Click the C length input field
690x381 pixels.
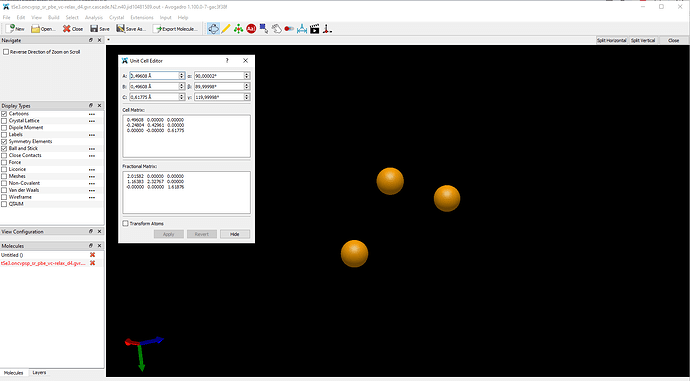[x=157, y=97]
